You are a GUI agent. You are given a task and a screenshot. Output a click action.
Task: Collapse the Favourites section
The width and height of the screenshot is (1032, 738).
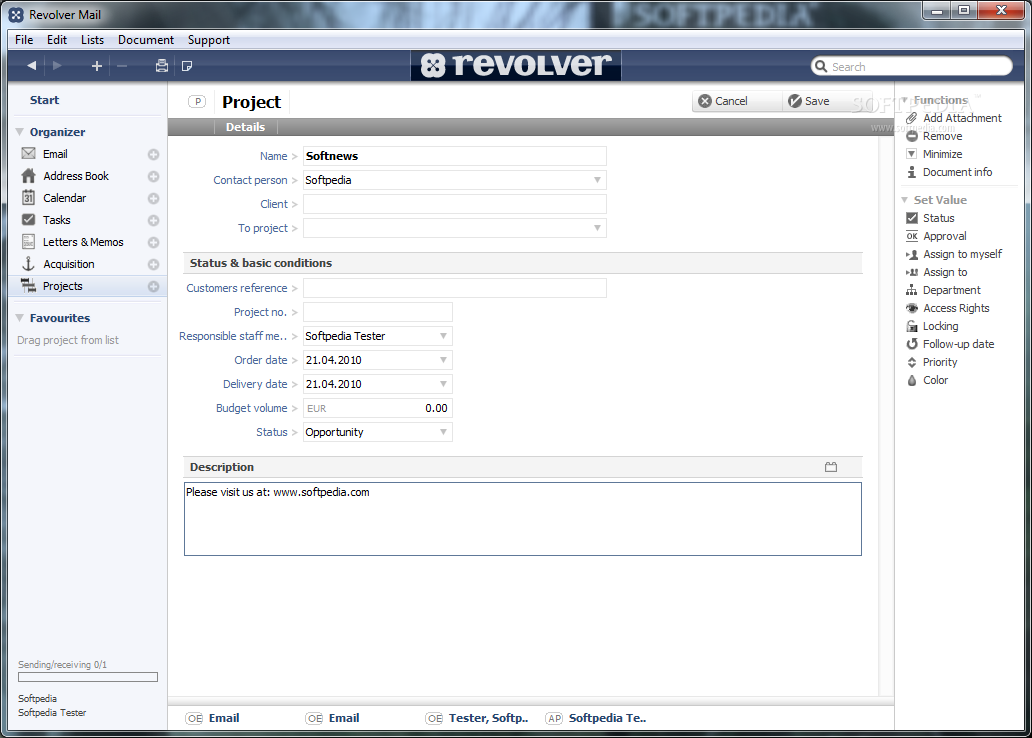click(x=20, y=317)
